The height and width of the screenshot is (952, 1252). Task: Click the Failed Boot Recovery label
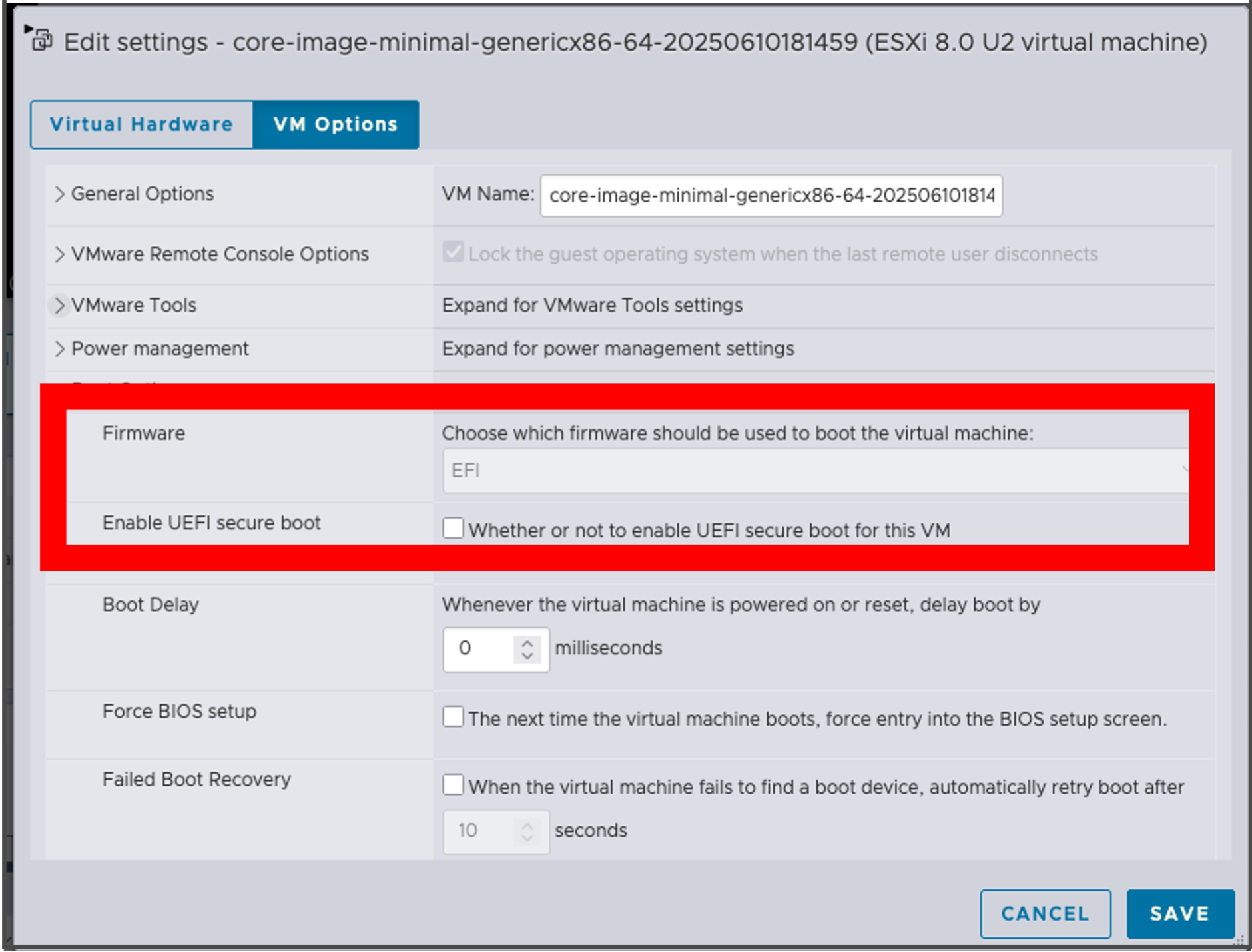pyautogui.click(x=196, y=780)
